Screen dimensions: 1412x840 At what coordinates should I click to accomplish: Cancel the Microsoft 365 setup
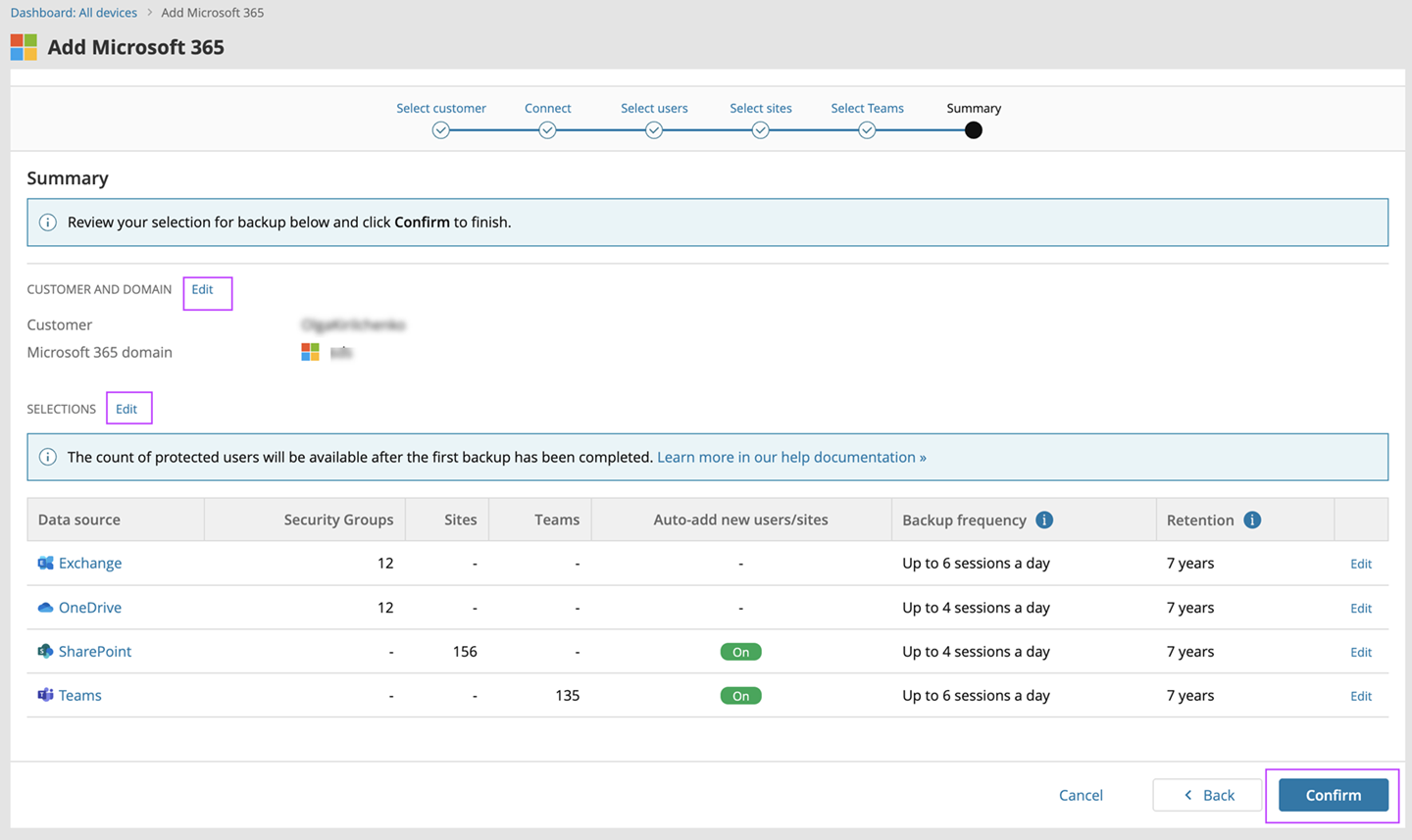click(x=1081, y=795)
